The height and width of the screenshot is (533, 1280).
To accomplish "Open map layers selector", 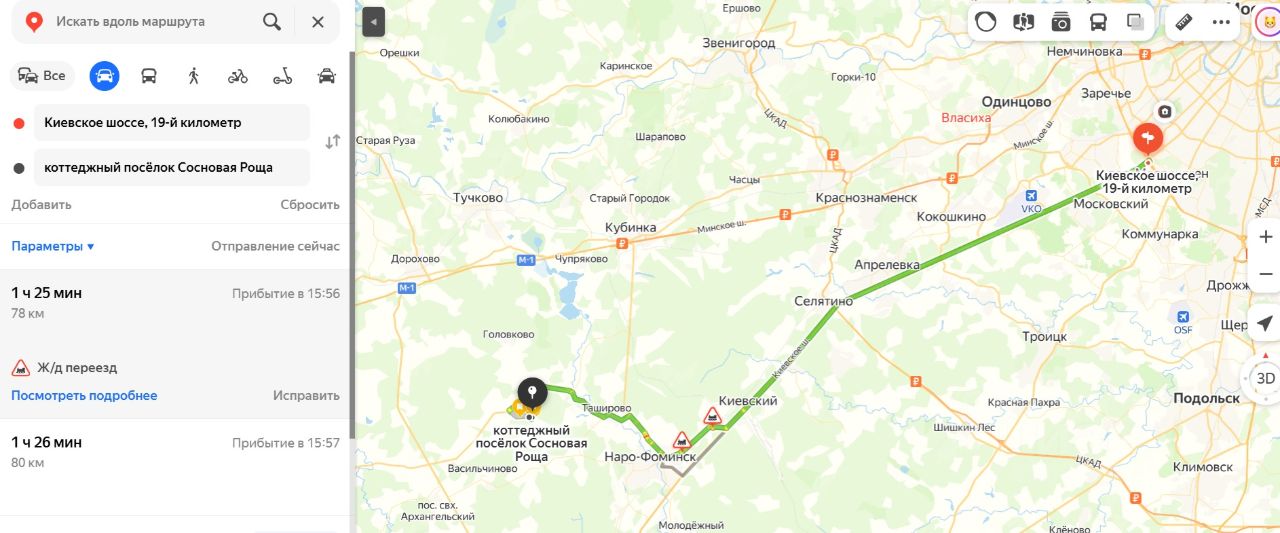I will [x=1135, y=21].
